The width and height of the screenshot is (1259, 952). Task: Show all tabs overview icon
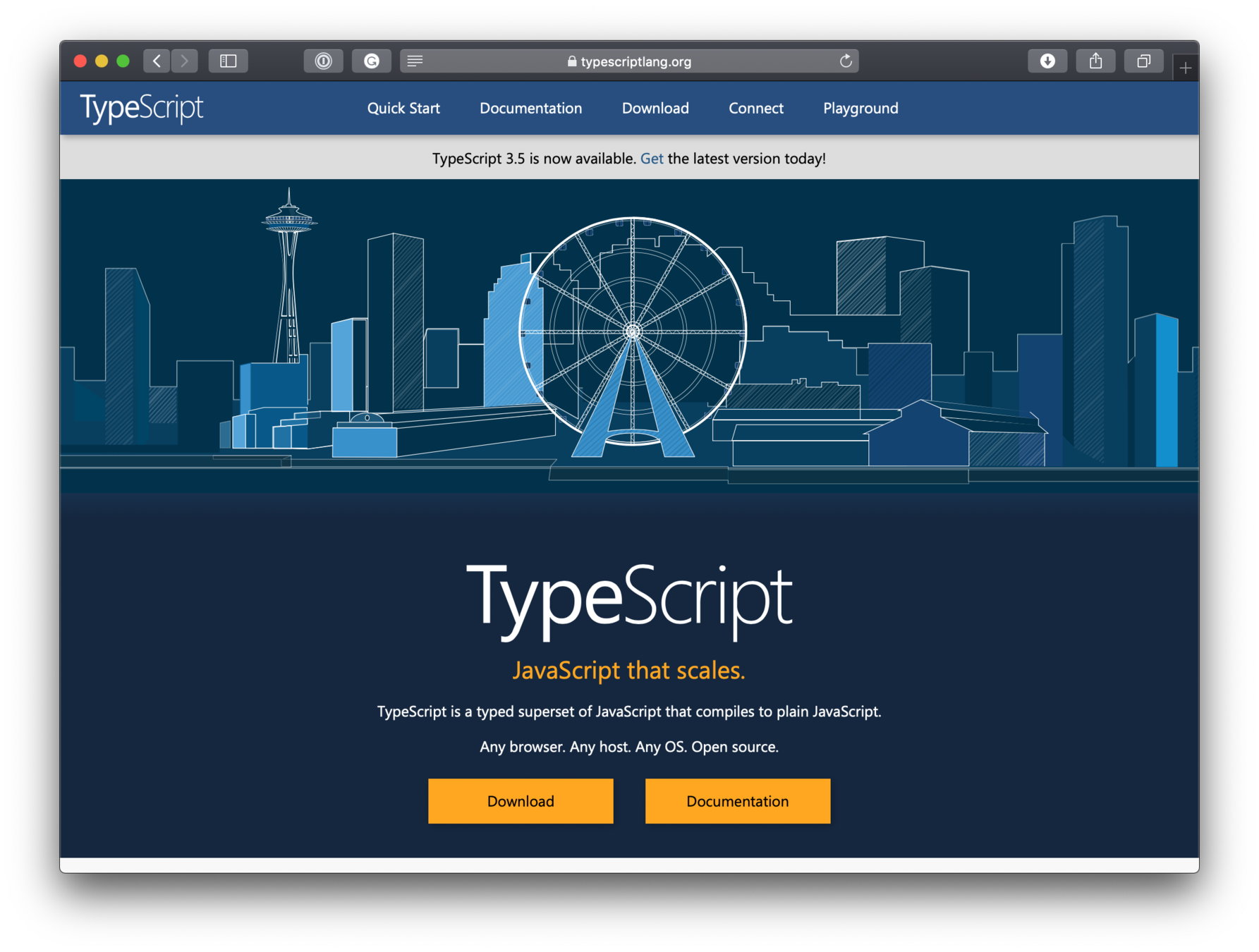1143,61
